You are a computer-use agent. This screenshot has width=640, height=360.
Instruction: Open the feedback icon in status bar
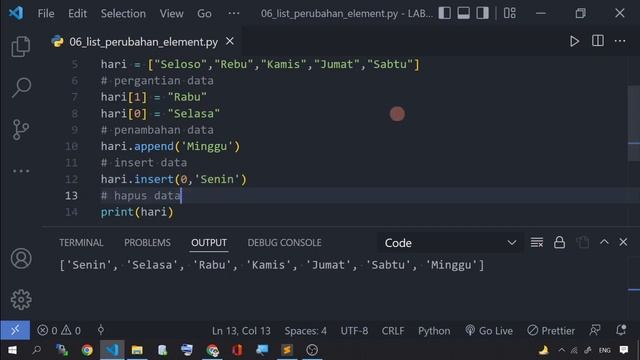click(x=595, y=330)
